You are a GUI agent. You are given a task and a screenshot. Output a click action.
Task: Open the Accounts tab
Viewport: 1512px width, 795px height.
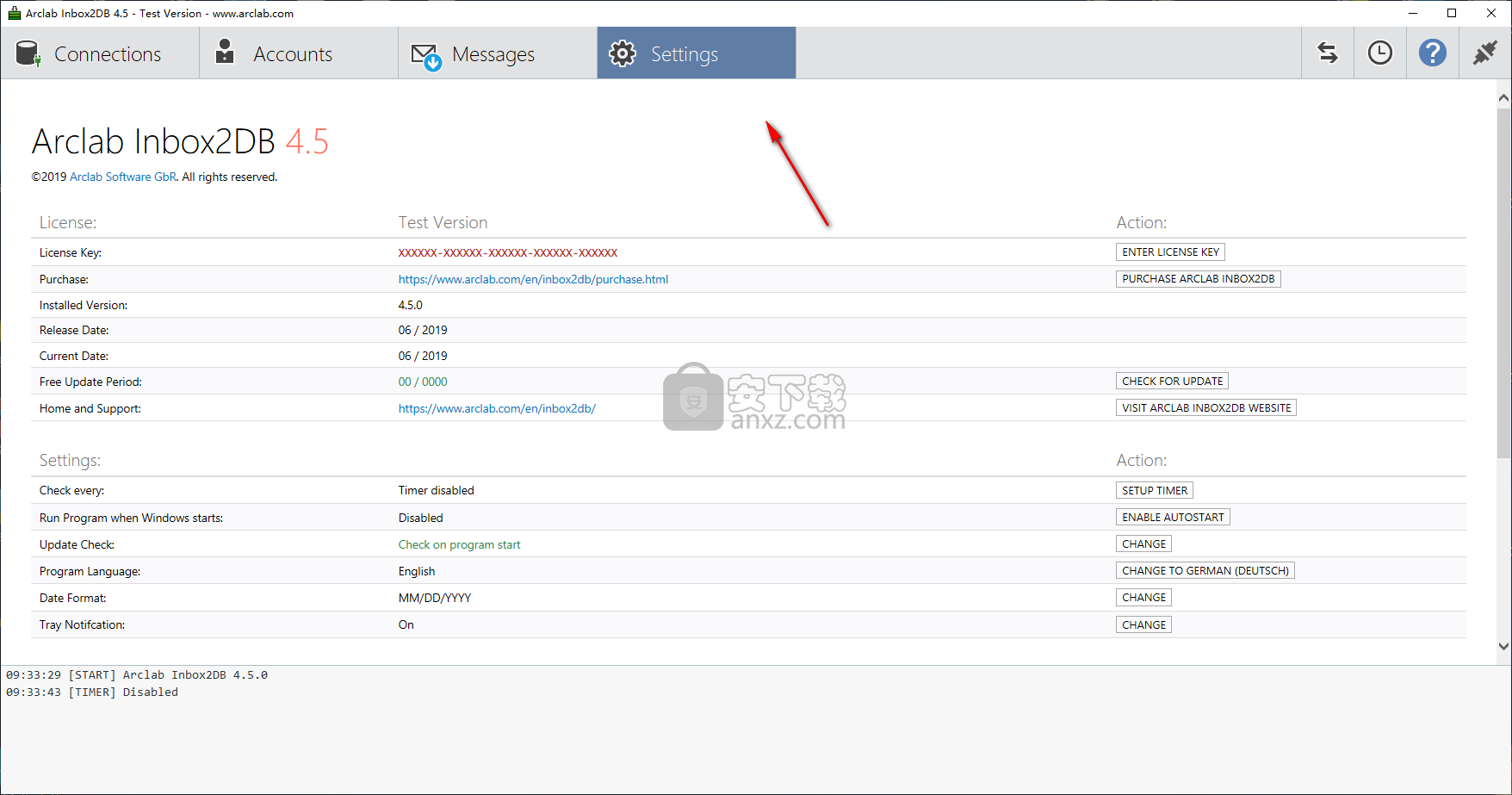coord(299,53)
